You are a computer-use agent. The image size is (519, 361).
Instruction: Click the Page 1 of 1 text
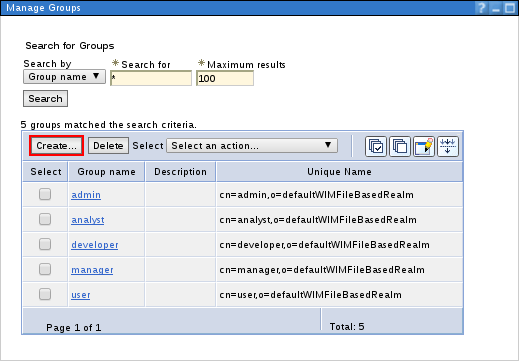(74, 328)
